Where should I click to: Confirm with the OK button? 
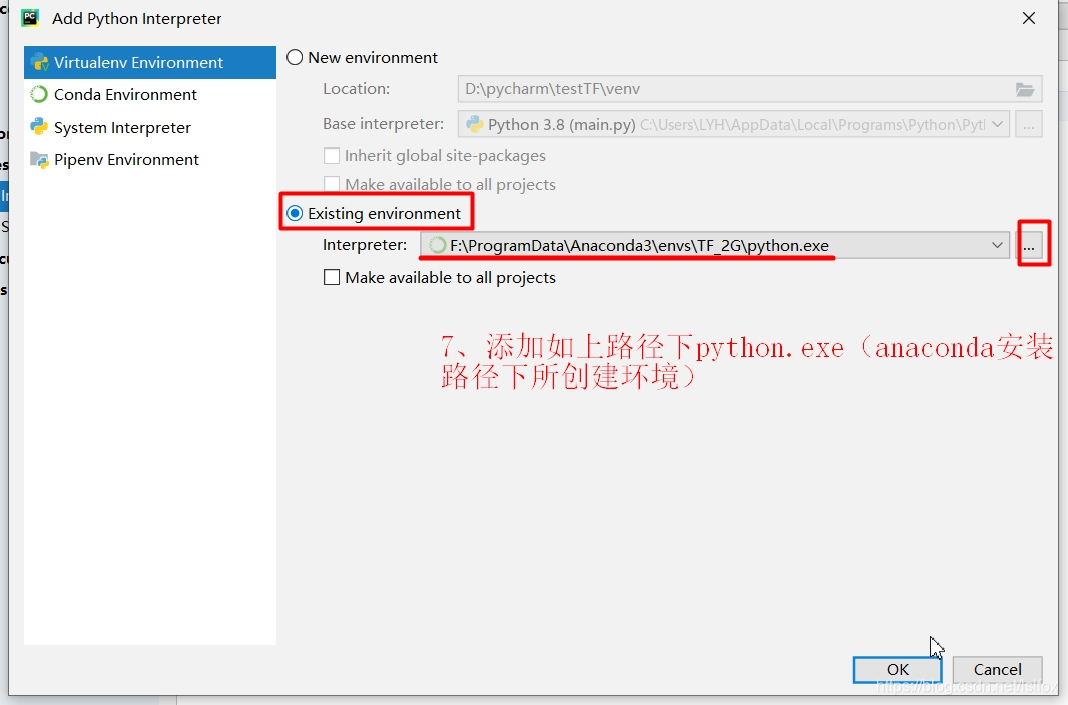(x=898, y=669)
